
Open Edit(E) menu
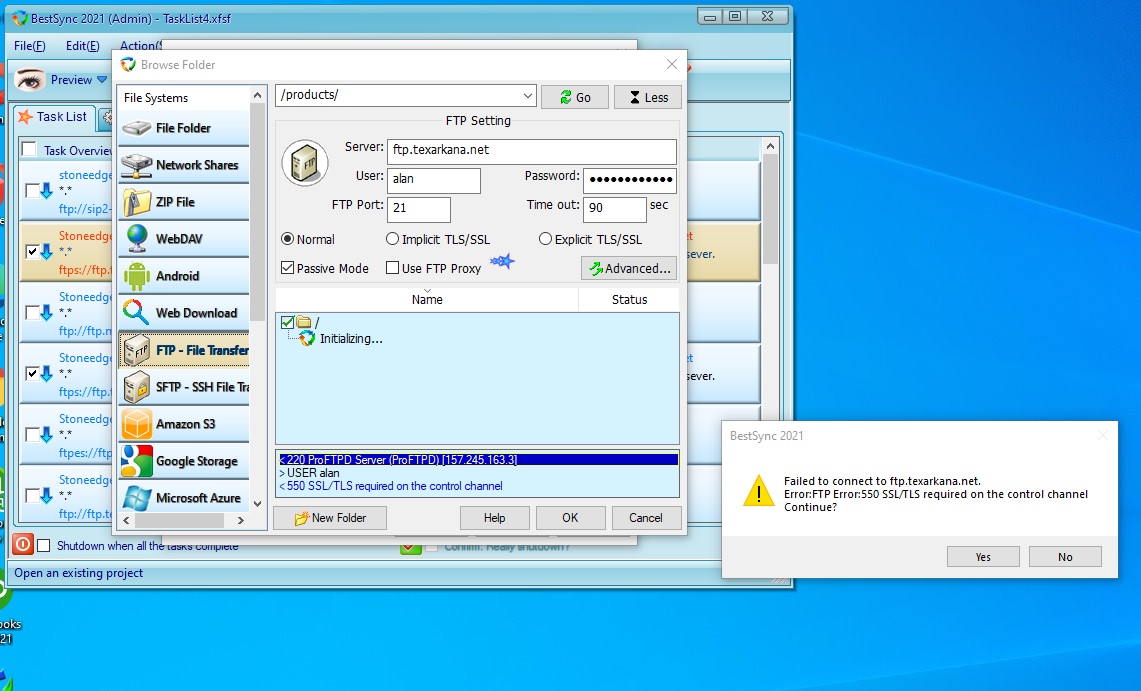point(82,46)
